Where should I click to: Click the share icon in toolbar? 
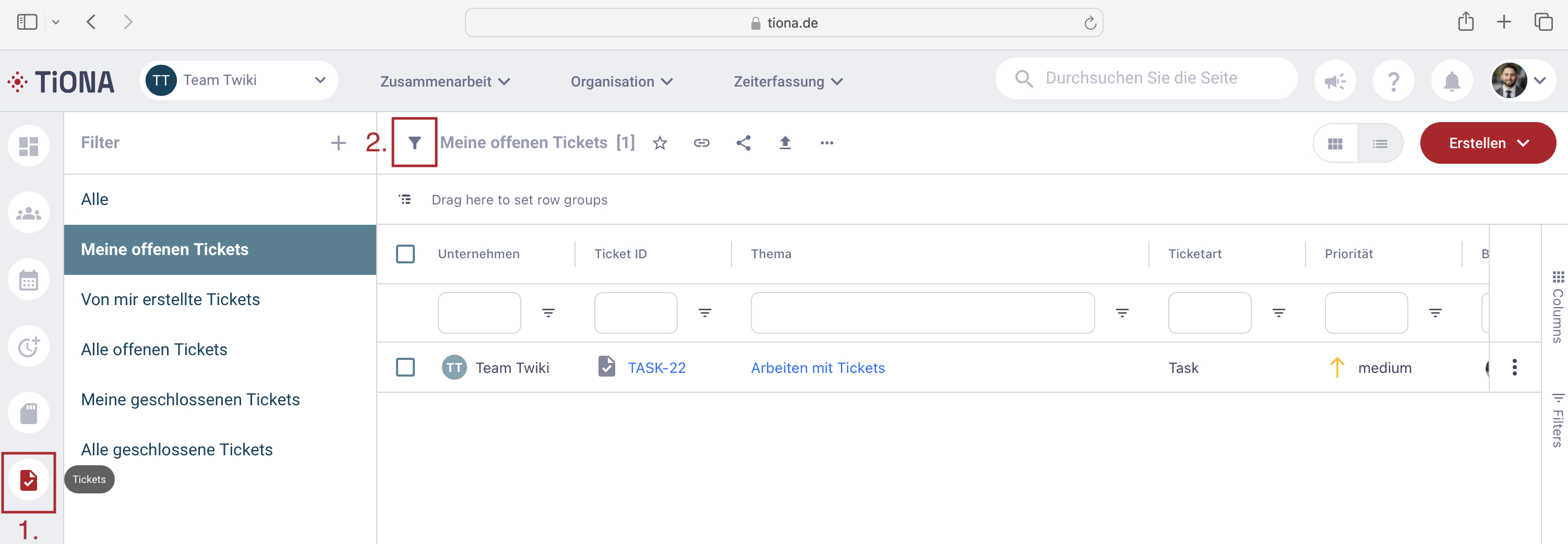pos(743,143)
